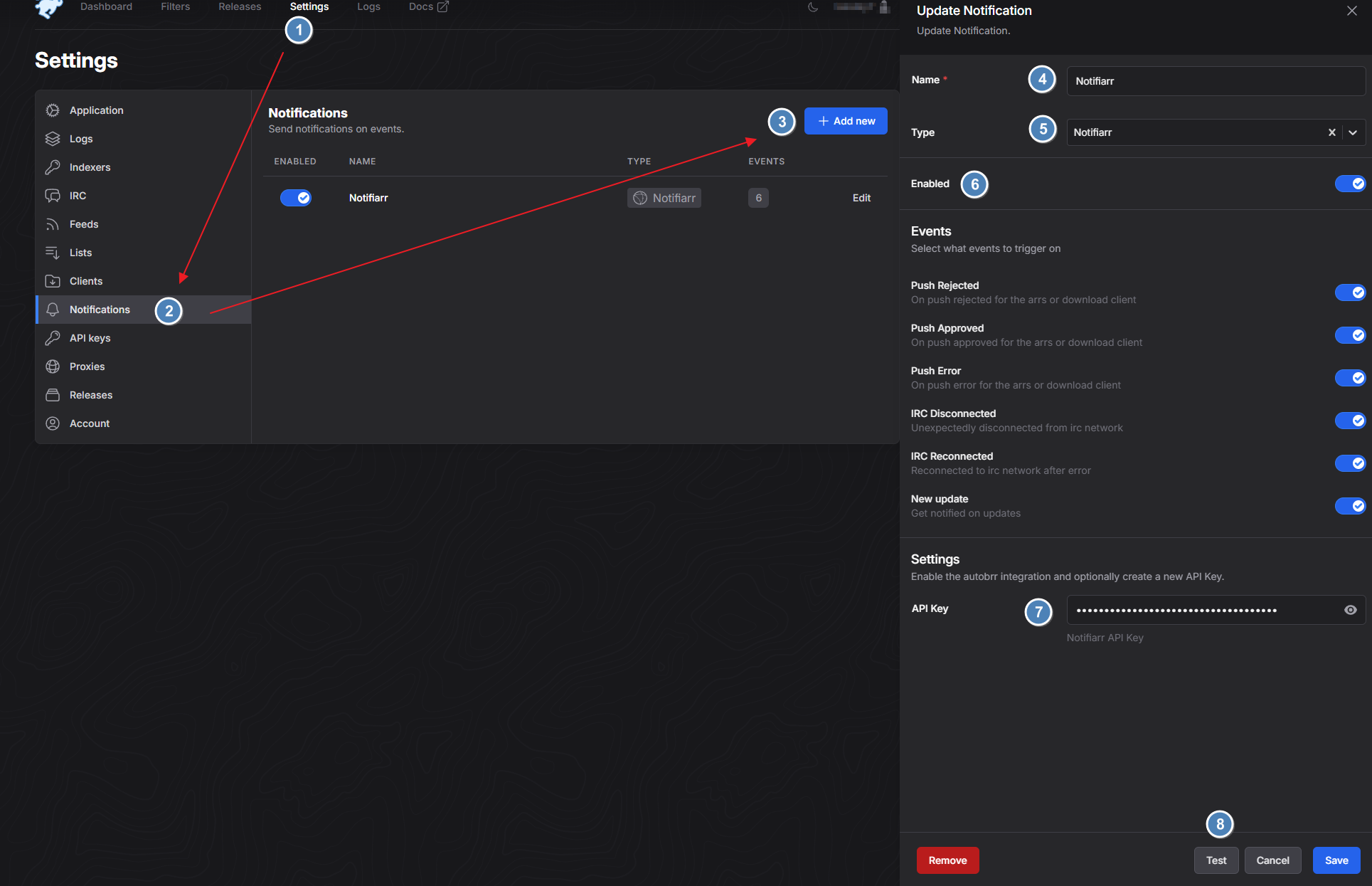Click the Test button
The height and width of the screenshot is (886, 1372).
click(x=1216, y=860)
